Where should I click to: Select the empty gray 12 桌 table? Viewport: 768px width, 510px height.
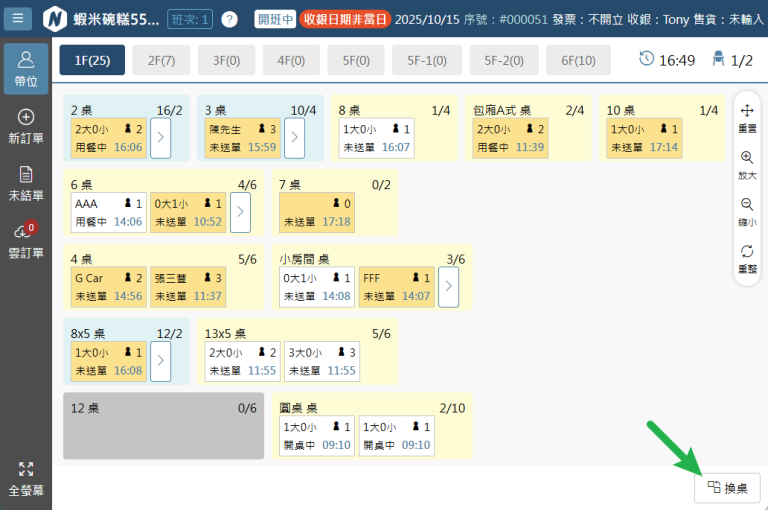click(x=164, y=425)
